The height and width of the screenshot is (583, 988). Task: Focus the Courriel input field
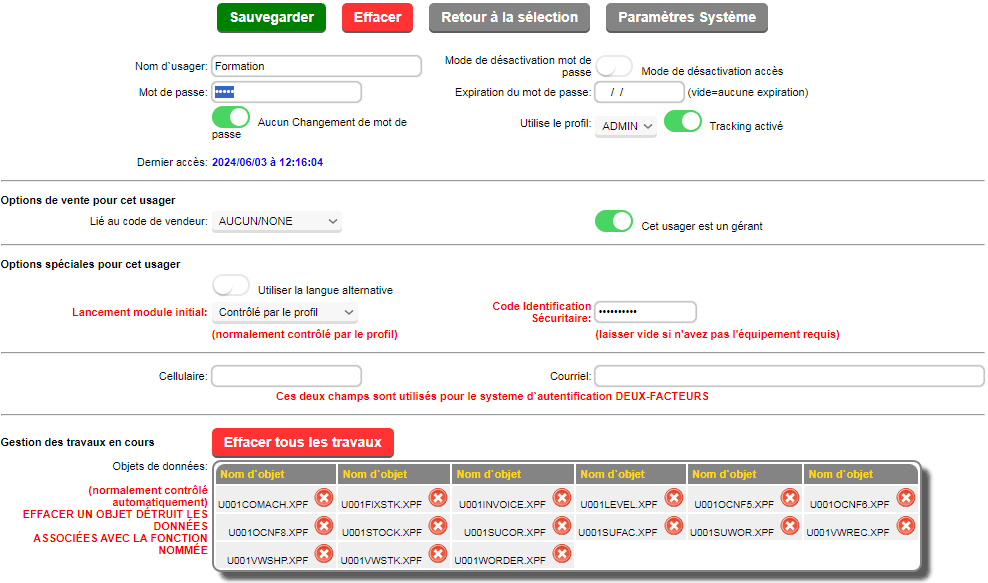[x=789, y=376]
